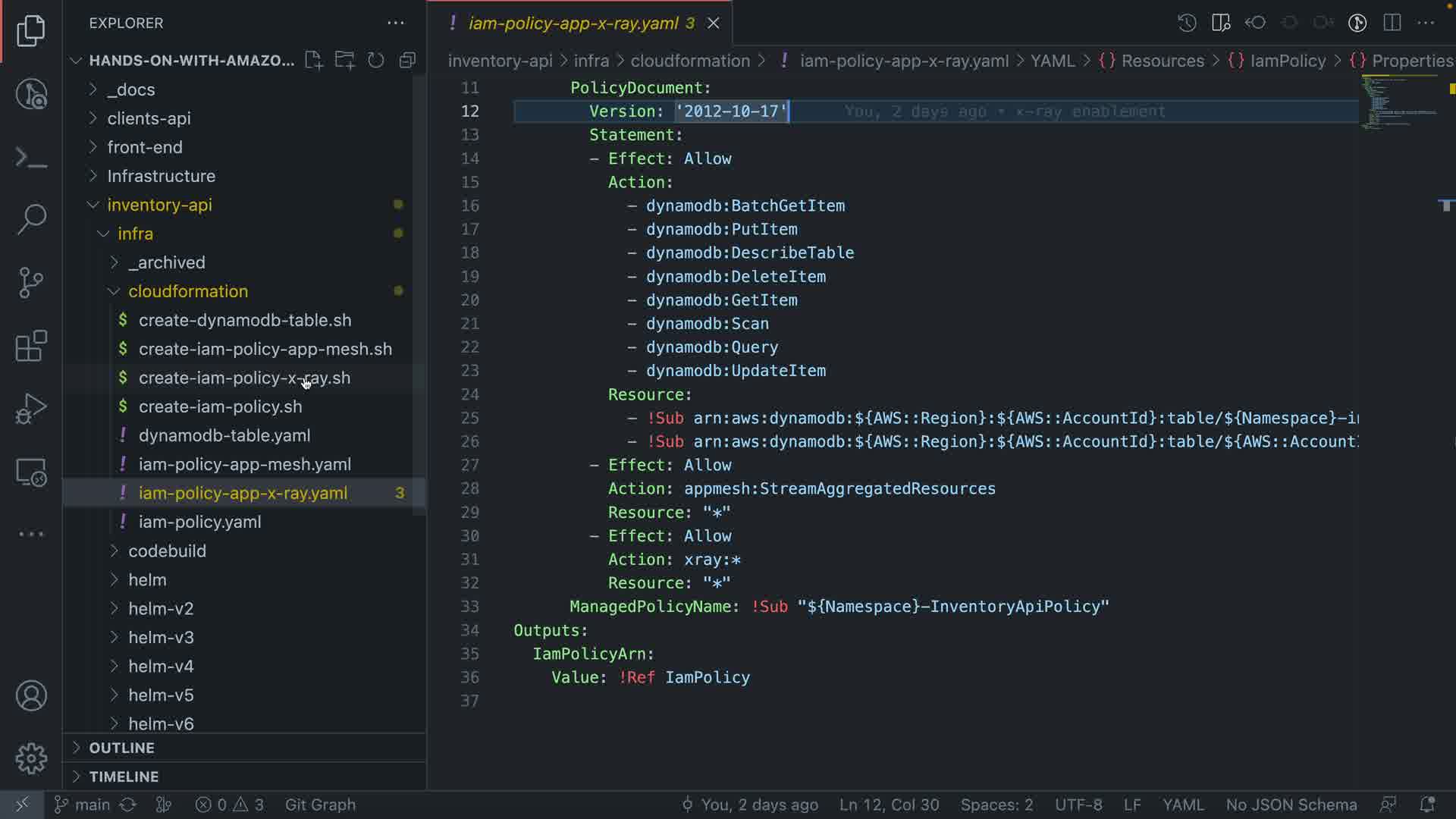Toggle notifications bell in status bar
The width and height of the screenshot is (1456, 819).
click(x=1426, y=805)
